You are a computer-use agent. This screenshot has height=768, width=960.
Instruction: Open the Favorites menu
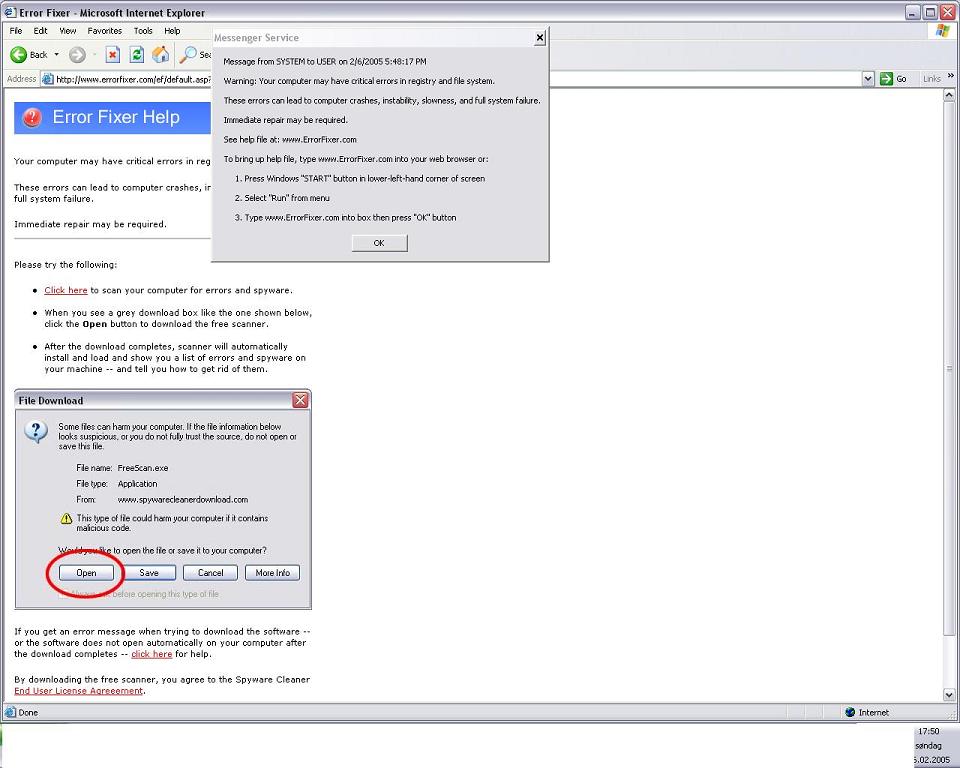click(105, 31)
